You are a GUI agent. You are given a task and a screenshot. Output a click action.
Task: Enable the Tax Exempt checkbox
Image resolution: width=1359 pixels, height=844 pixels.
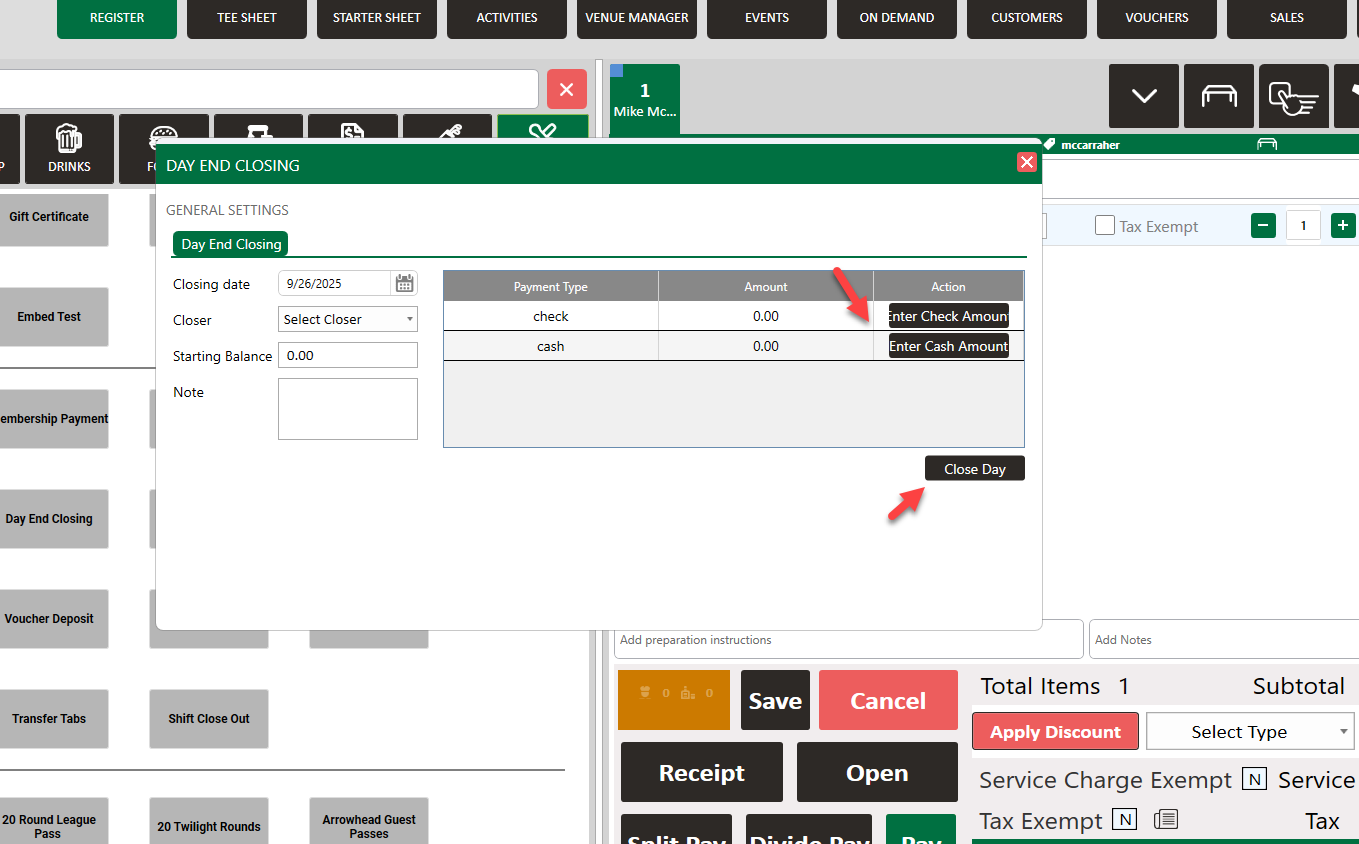tap(1105, 226)
